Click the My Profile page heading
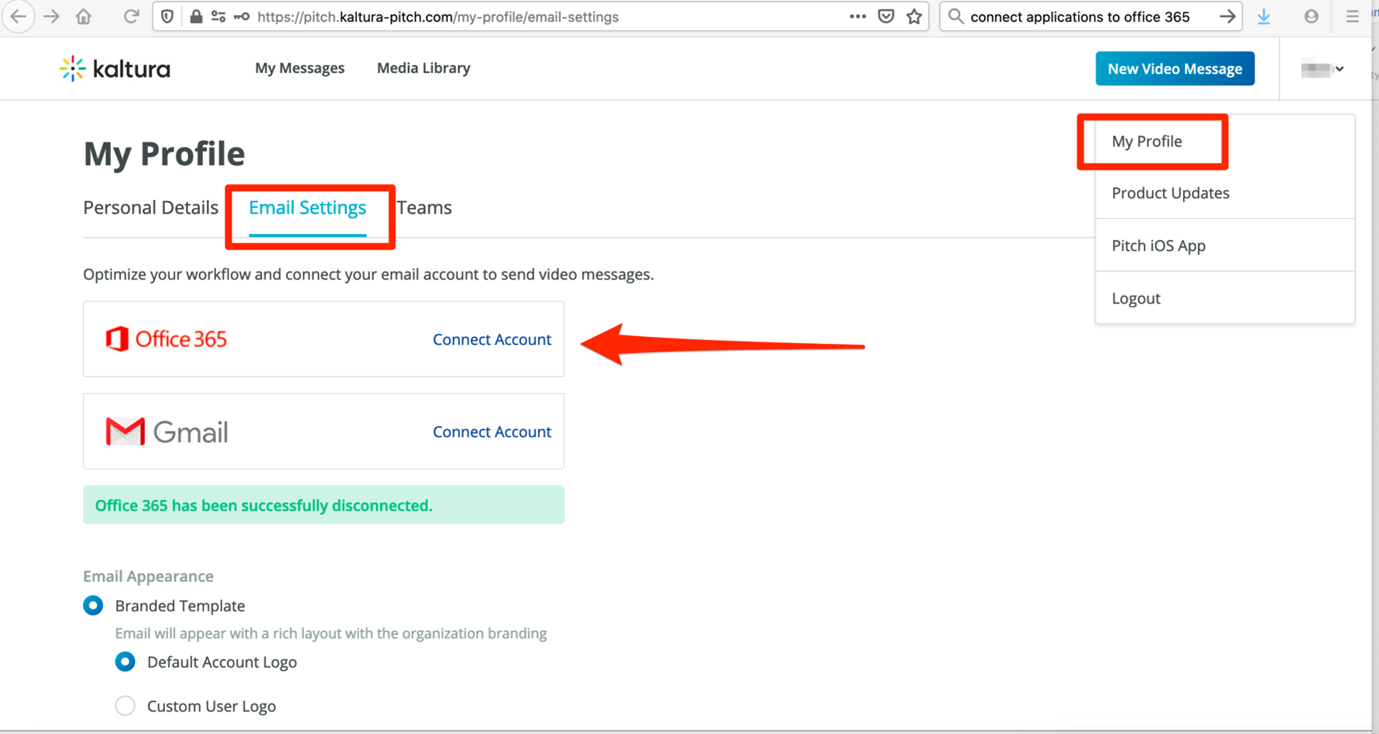 click(x=164, y=154)
